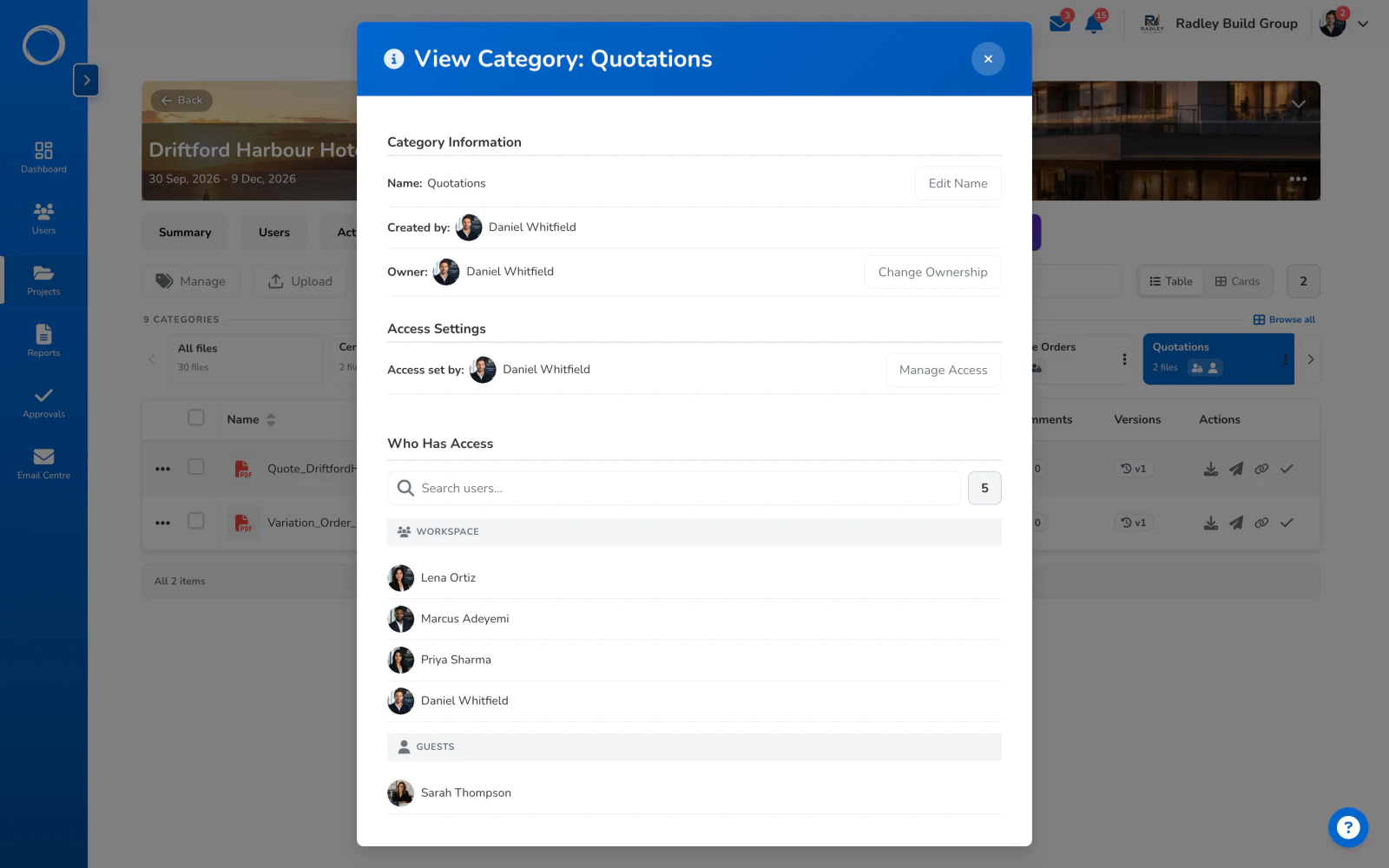Click the Back button
Viewport: 1389px width, 868px height.
tap(181, 100)
